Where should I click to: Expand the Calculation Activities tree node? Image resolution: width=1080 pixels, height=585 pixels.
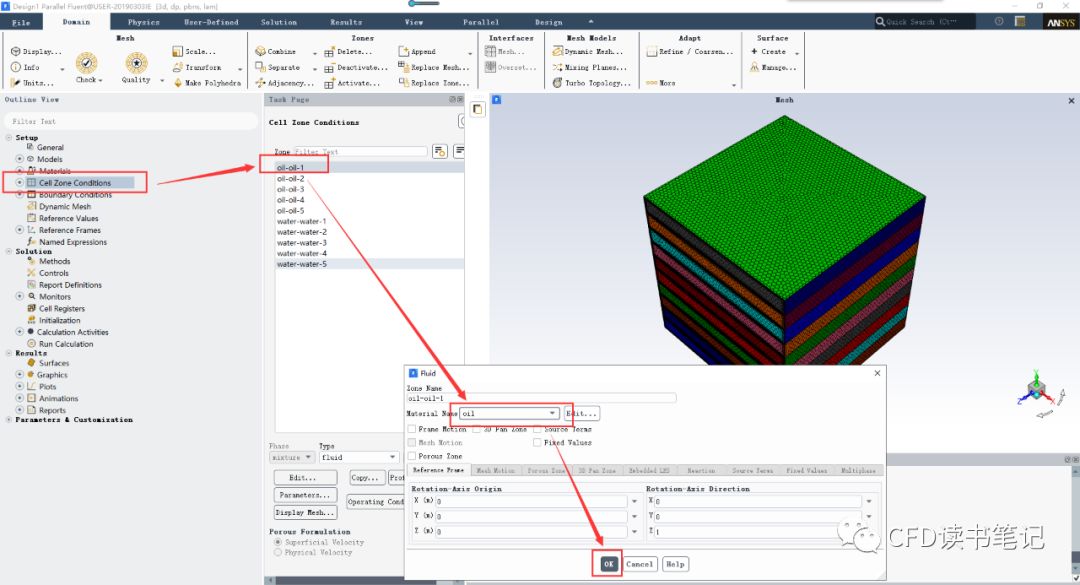19,332
